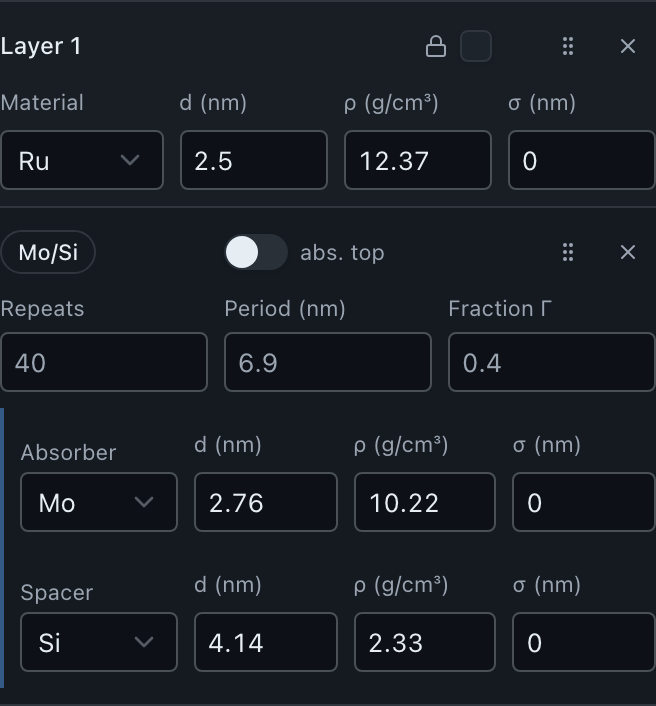Click the abs. top label
The width and height of the screenshot is (656, 706).
pos(342,253)
